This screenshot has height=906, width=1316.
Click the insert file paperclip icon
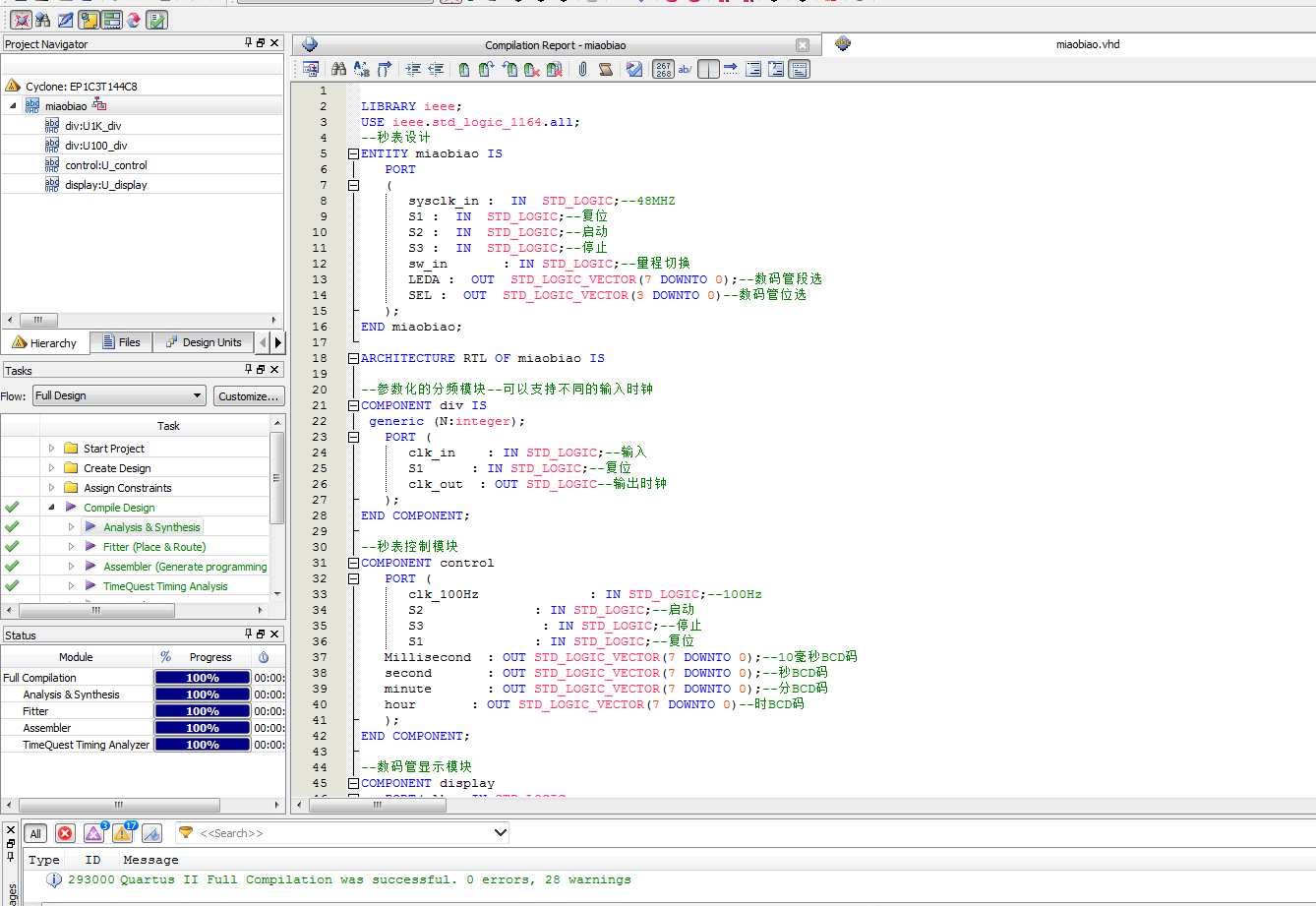pyautogui.click(x=582, y=69)
